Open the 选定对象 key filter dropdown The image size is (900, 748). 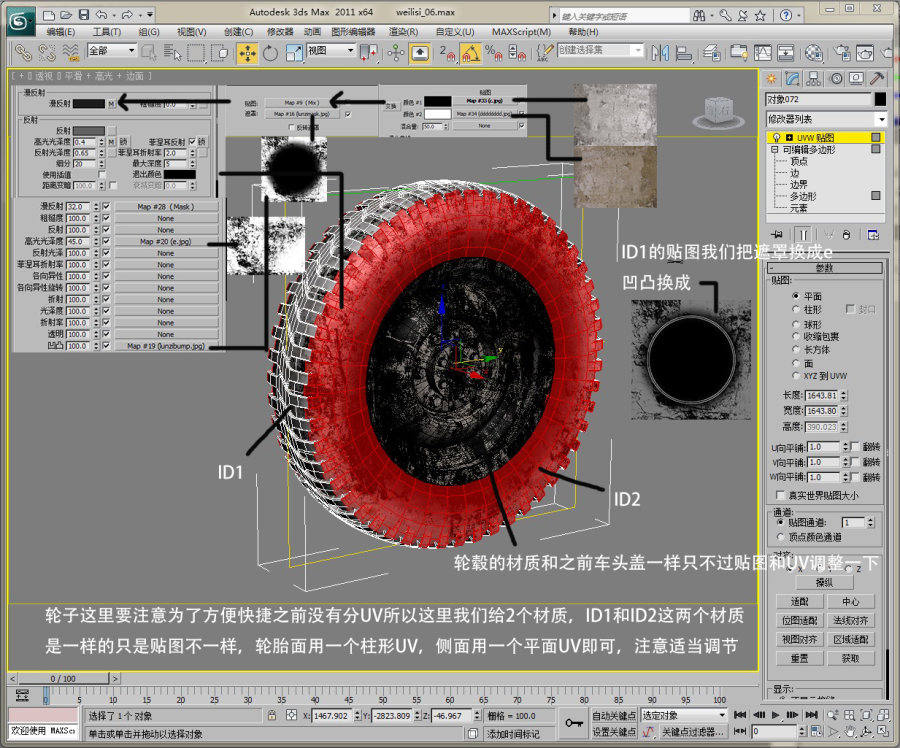pos(684,715)
